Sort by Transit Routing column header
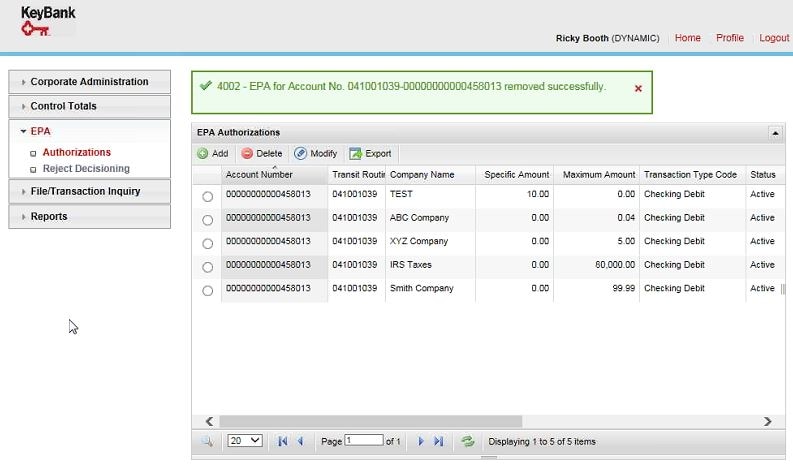The height and width of the screenshot is (465, 793). (x=357, y=175)
